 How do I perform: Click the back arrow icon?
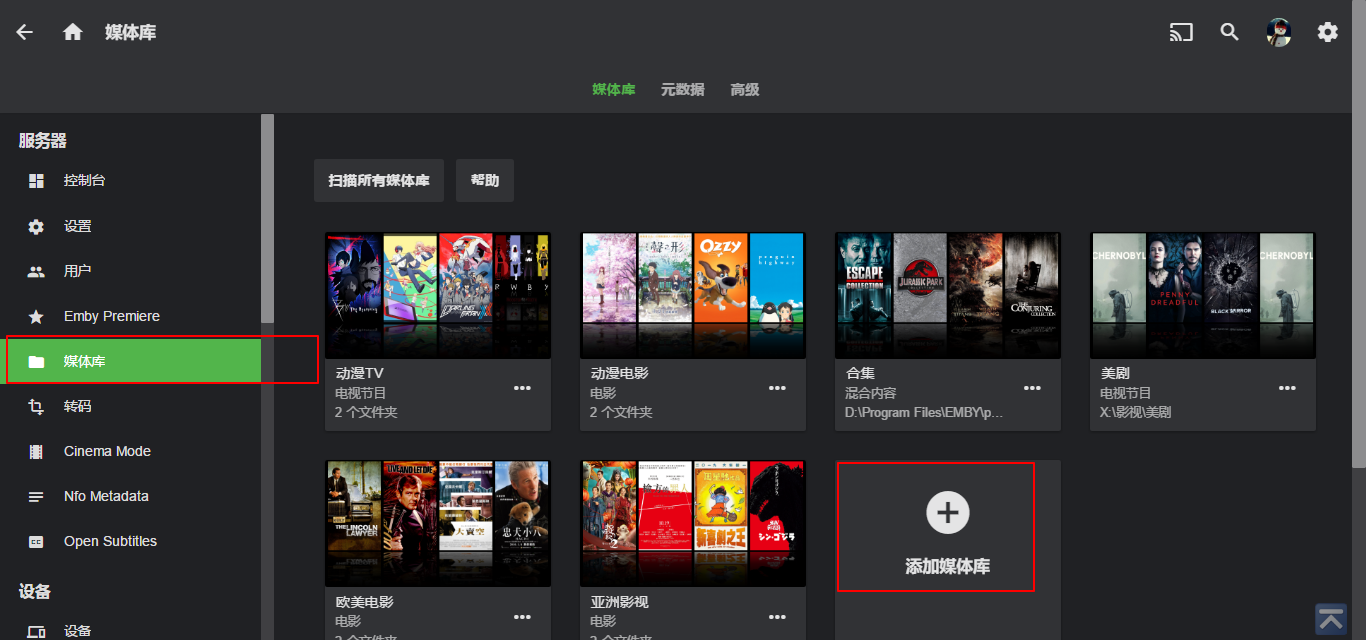(25, 32)
